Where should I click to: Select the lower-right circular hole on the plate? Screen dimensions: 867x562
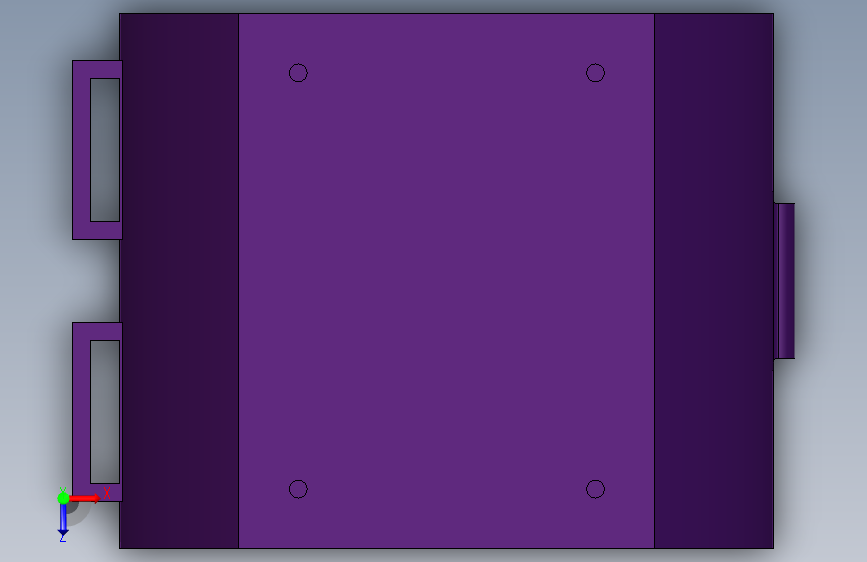coord(596,489)
